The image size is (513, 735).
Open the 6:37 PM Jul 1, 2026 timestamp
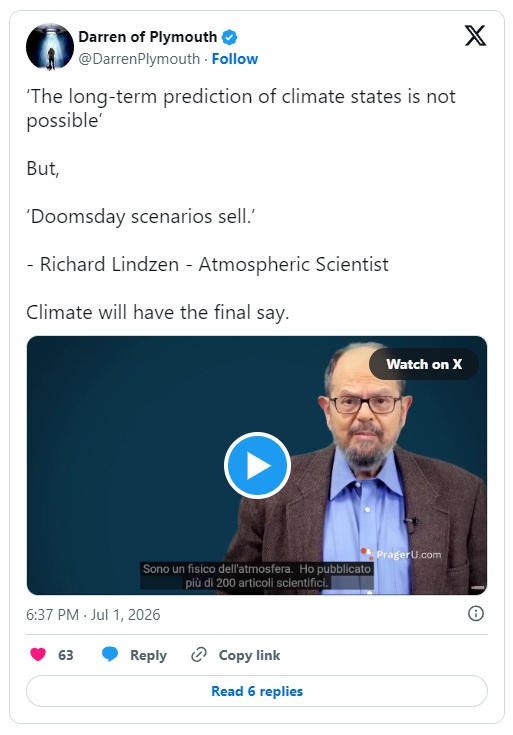93,615
